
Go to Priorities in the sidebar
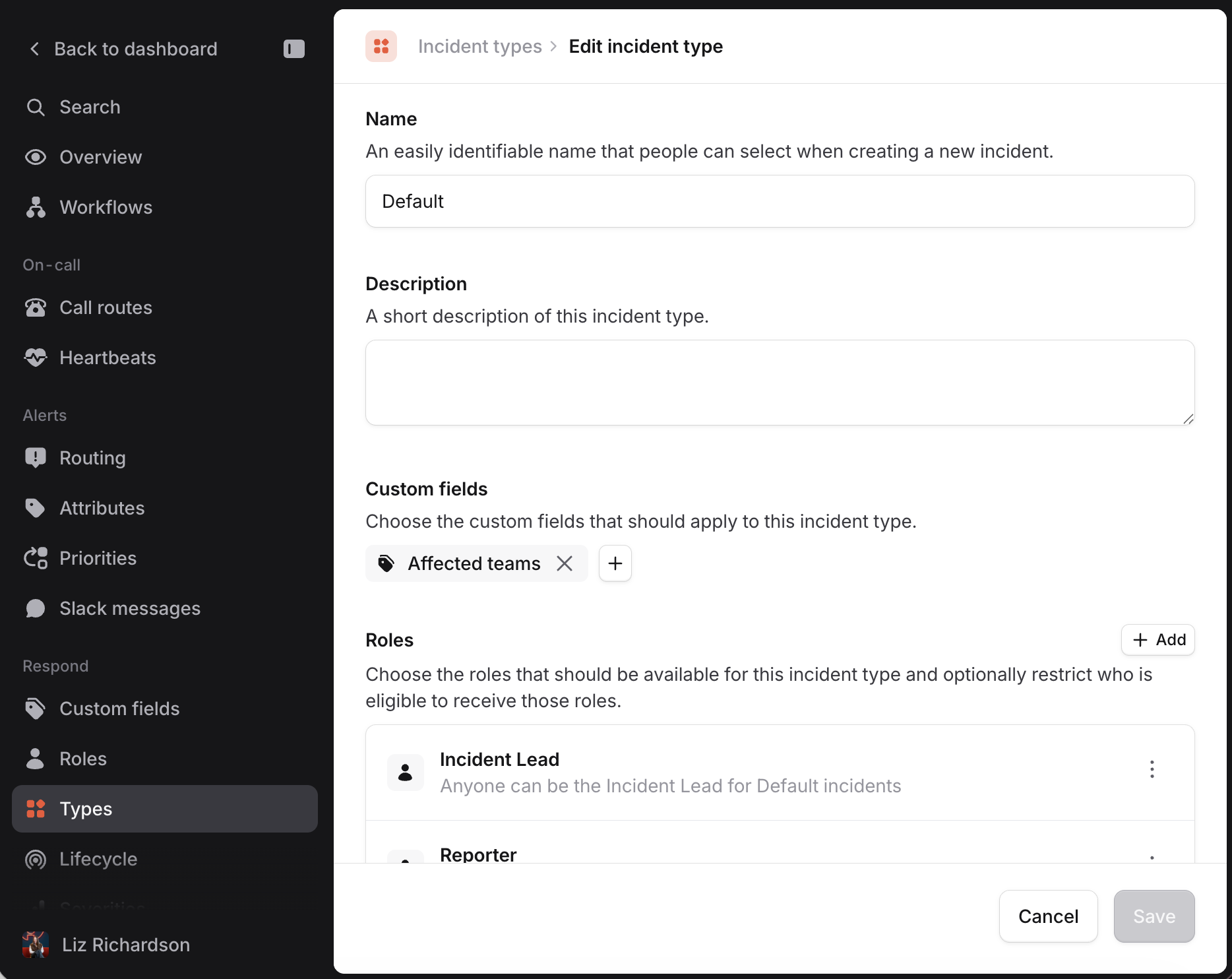click(x=165, y=558)
